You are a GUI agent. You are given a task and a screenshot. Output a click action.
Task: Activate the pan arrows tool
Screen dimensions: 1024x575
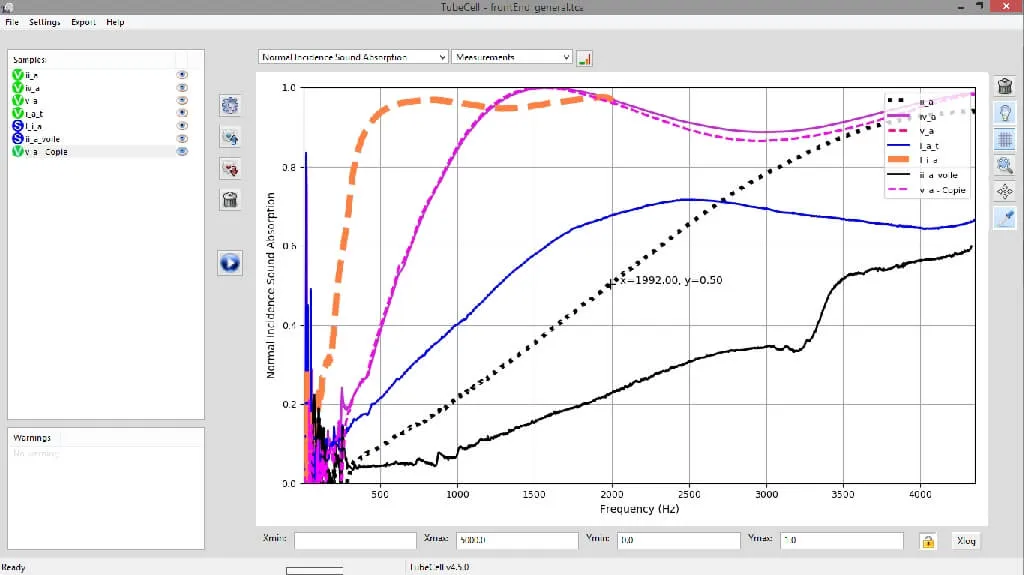pos(1005,191)
